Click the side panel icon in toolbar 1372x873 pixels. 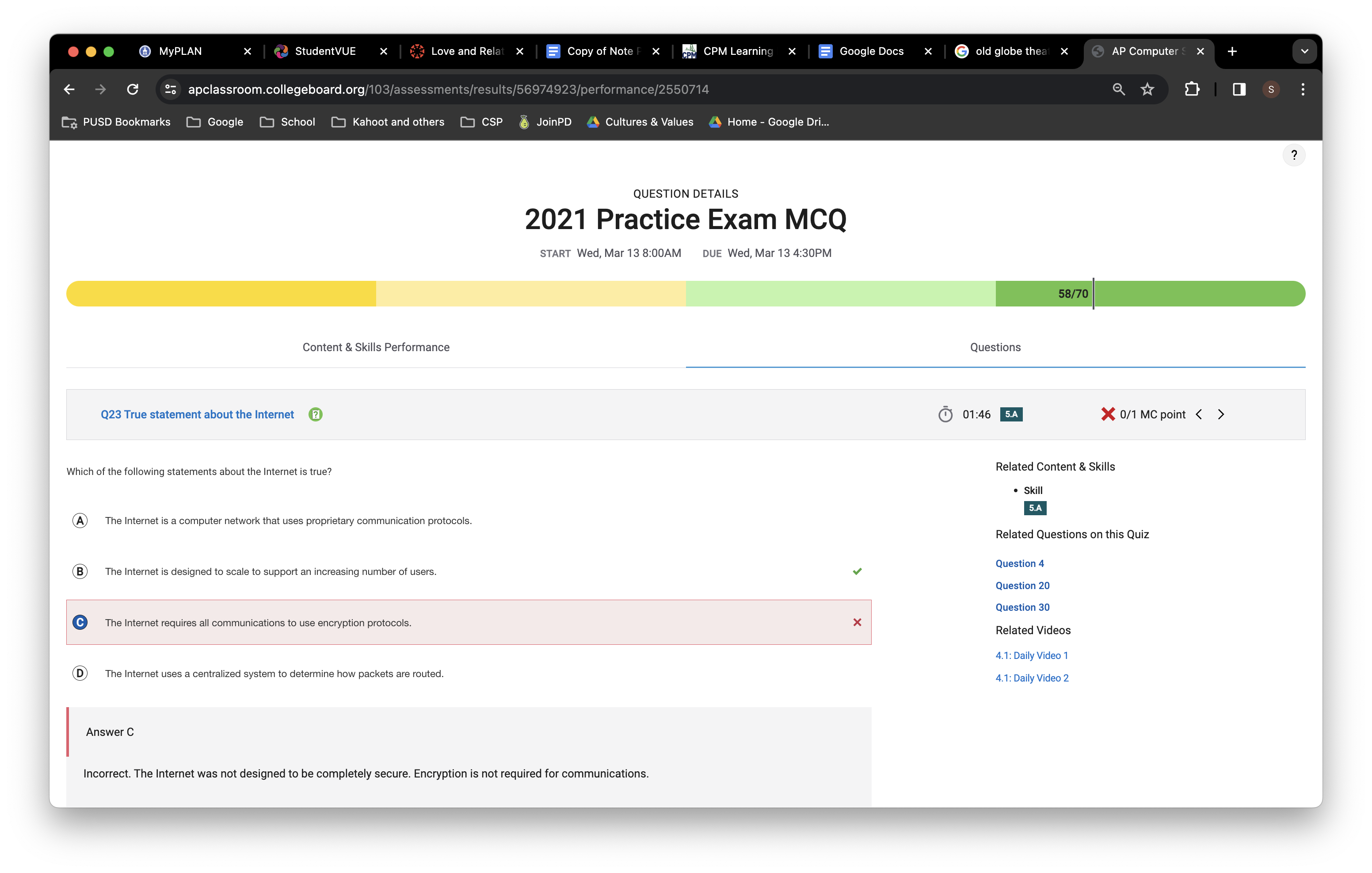[1239, 89]
